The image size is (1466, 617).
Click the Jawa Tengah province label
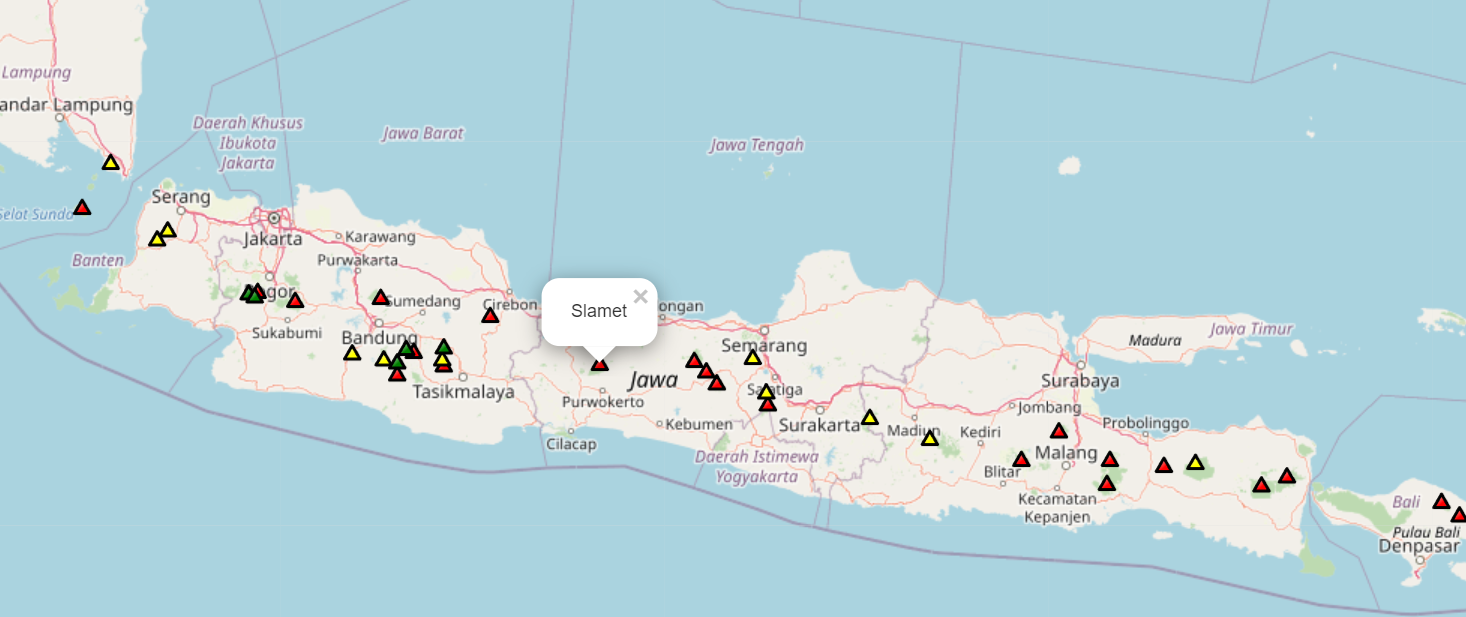pyautogui.click(x=757, y=145)
